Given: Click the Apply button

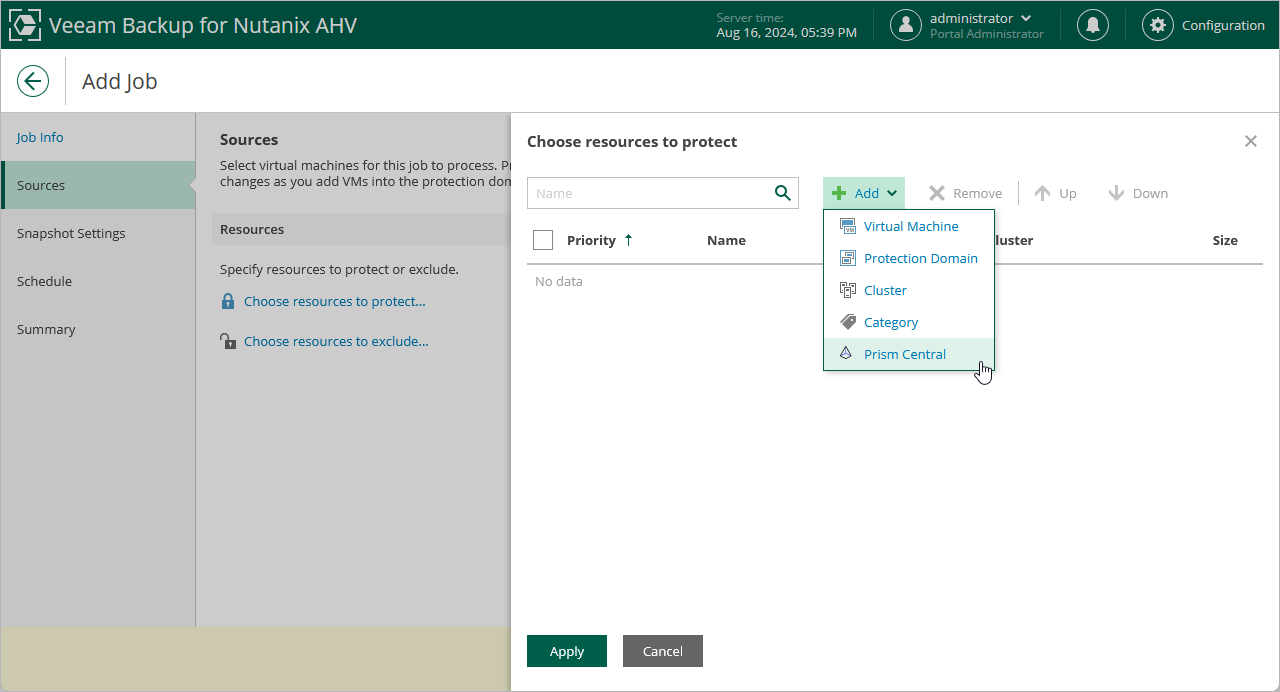Looking at the screenshot, I should [567, 651].
